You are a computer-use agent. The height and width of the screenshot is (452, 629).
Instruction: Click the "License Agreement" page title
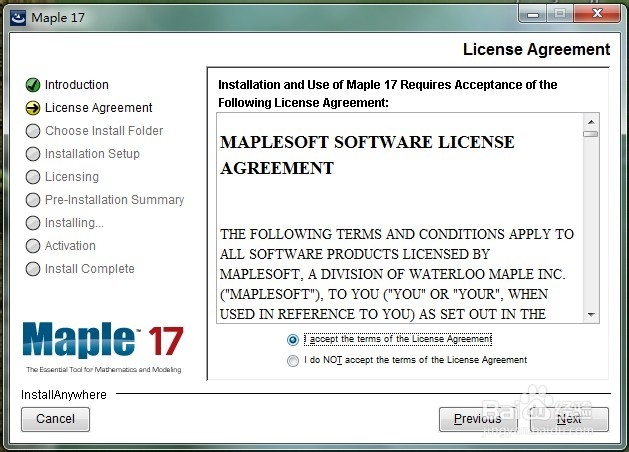coord(536,49)
